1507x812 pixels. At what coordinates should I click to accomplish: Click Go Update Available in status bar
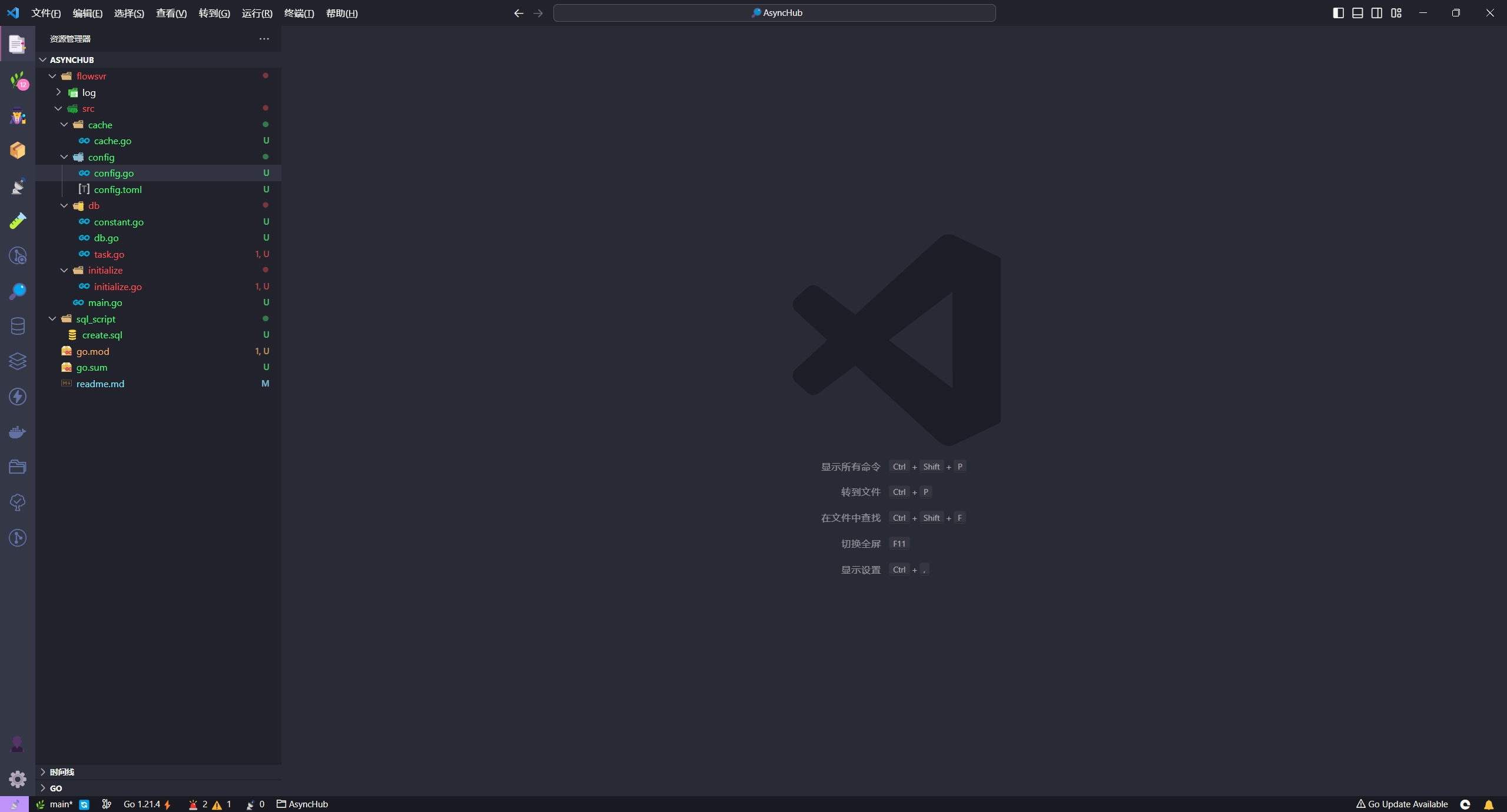click(x=1402, y=804)
